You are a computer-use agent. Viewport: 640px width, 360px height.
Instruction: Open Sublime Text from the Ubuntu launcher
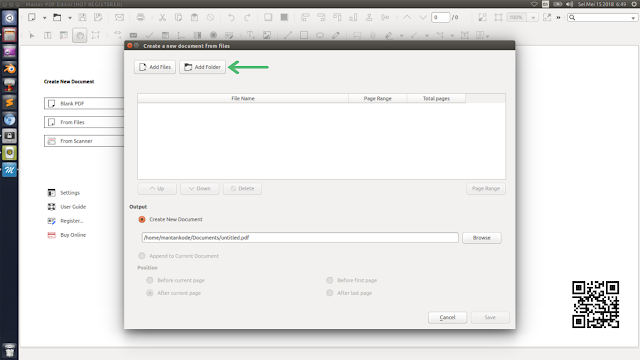[9, 102]
